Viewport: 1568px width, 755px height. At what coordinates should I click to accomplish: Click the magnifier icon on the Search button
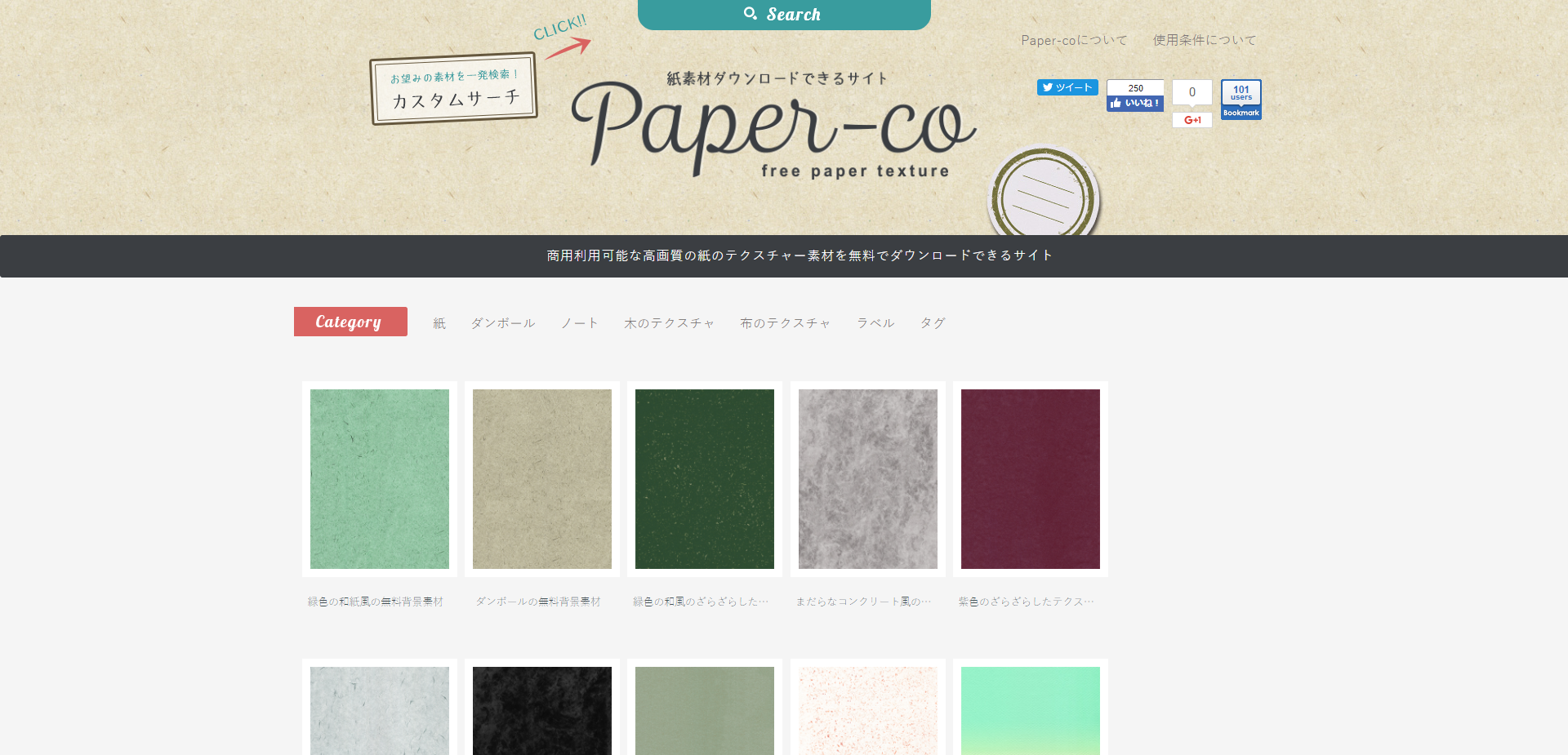(751, 13)
